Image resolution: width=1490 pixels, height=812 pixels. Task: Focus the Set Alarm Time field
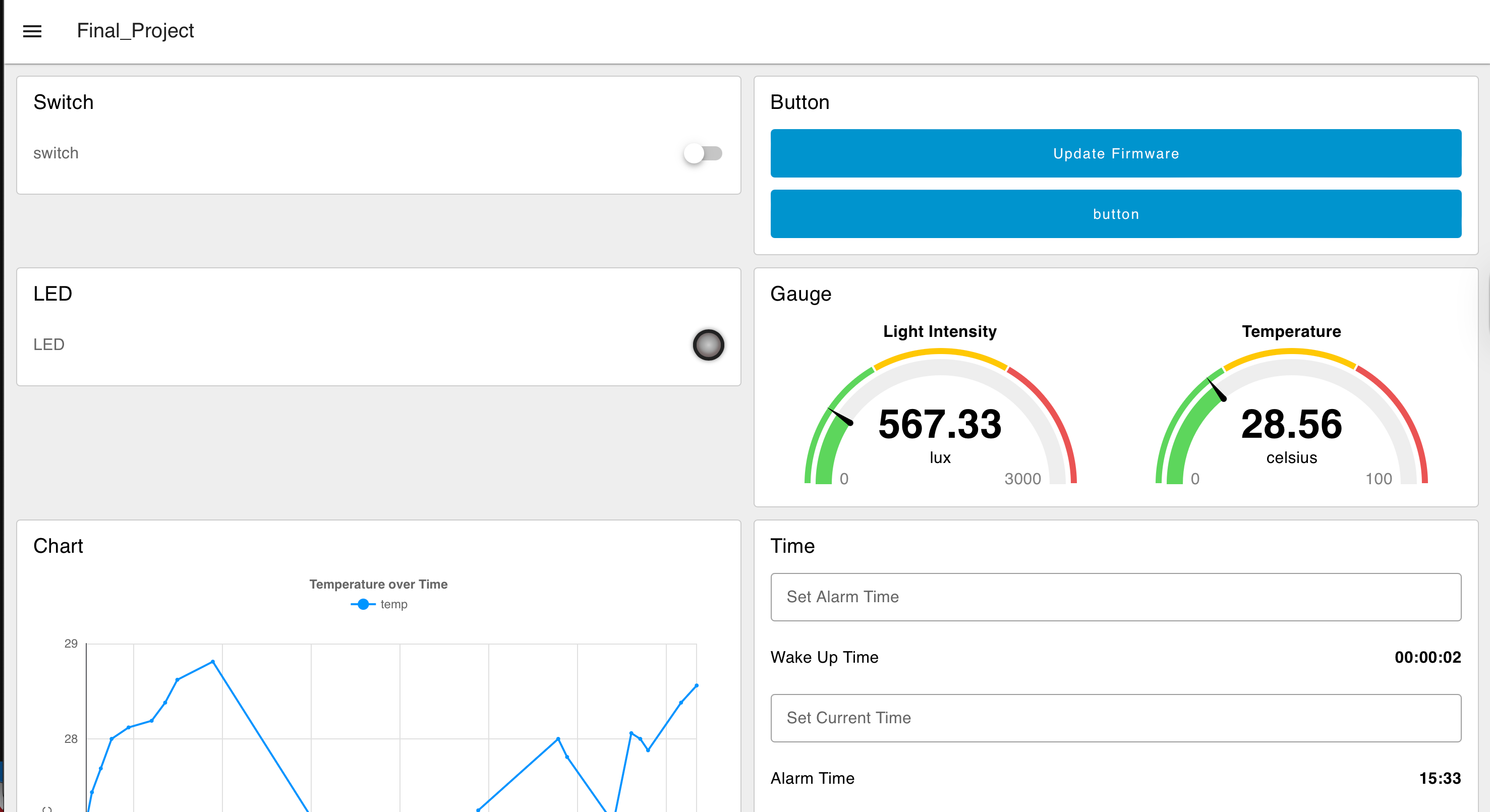coord(1115,597)
